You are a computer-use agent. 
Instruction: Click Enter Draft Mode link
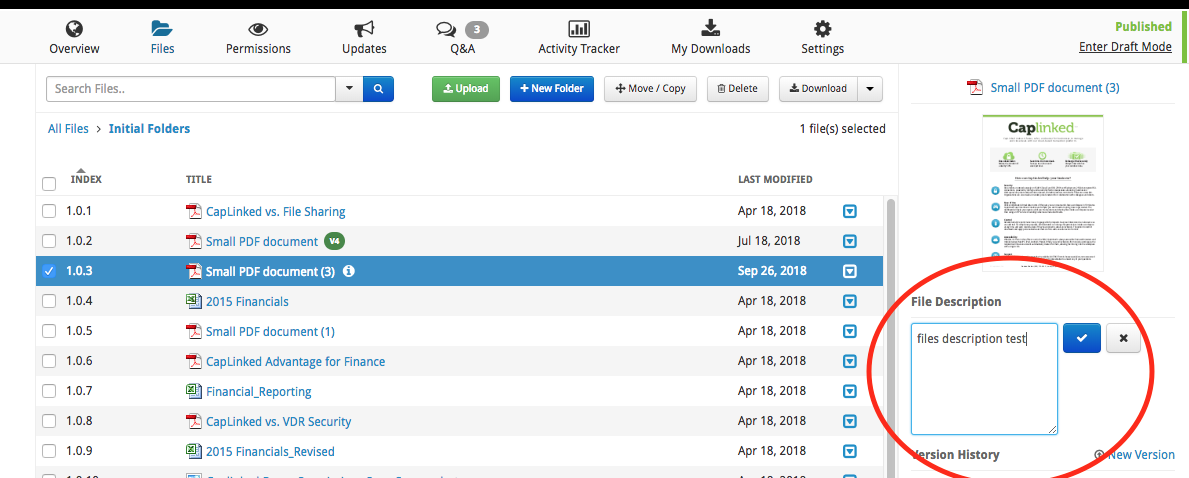1125,47
